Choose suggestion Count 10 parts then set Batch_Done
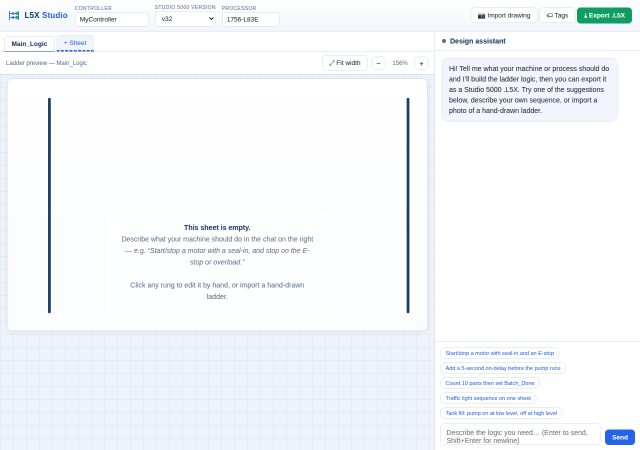The image size is (640, 450). click(490, 383)
